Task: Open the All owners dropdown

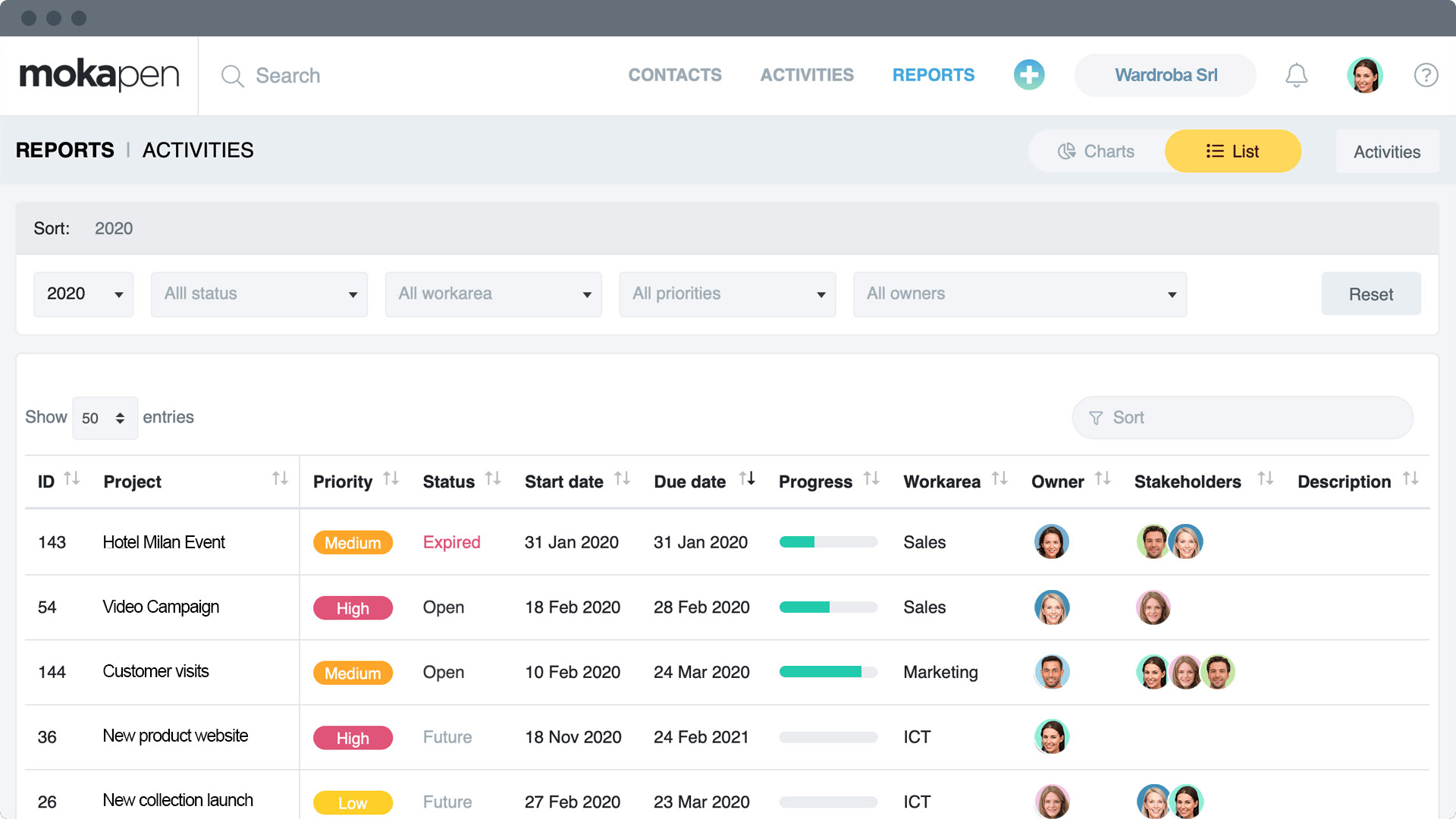Action: [x=1019, y=294]
